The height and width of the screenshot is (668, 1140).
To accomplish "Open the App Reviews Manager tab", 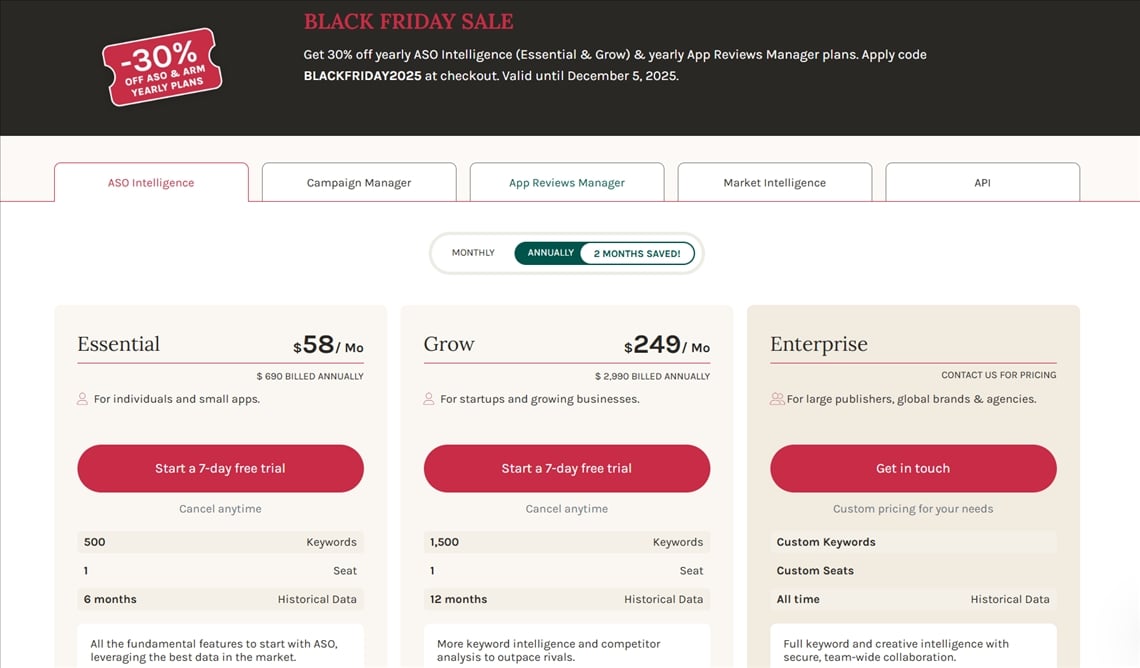I will (x=567, y=183).
